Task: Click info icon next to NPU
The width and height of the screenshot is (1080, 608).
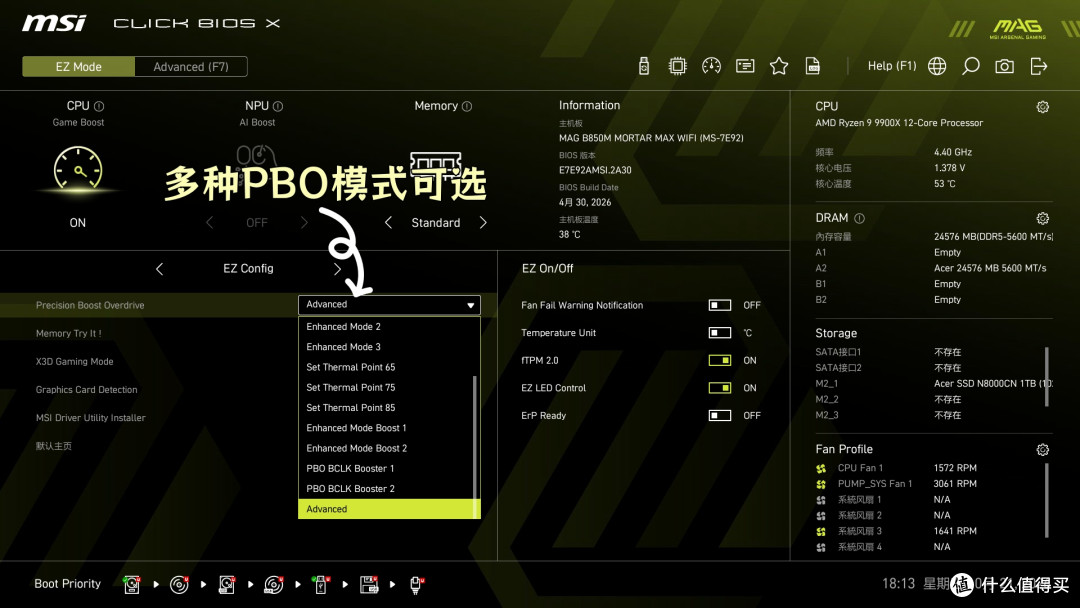Action: [x=278, y=106]
